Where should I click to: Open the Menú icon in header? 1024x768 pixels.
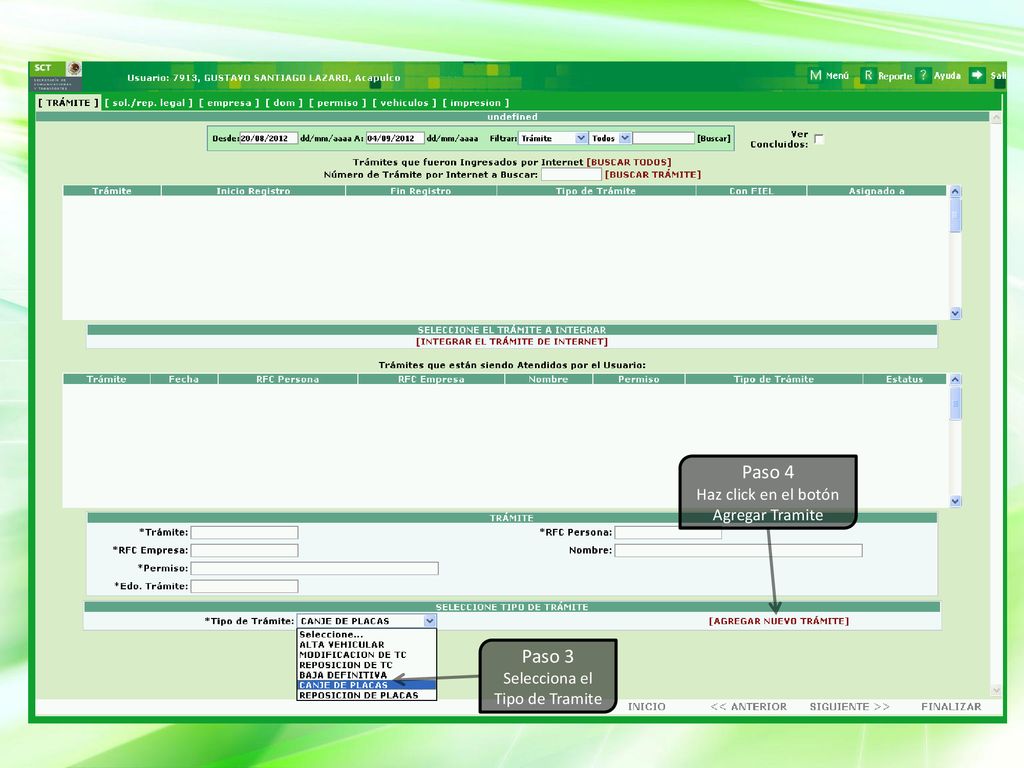[815, 75]
